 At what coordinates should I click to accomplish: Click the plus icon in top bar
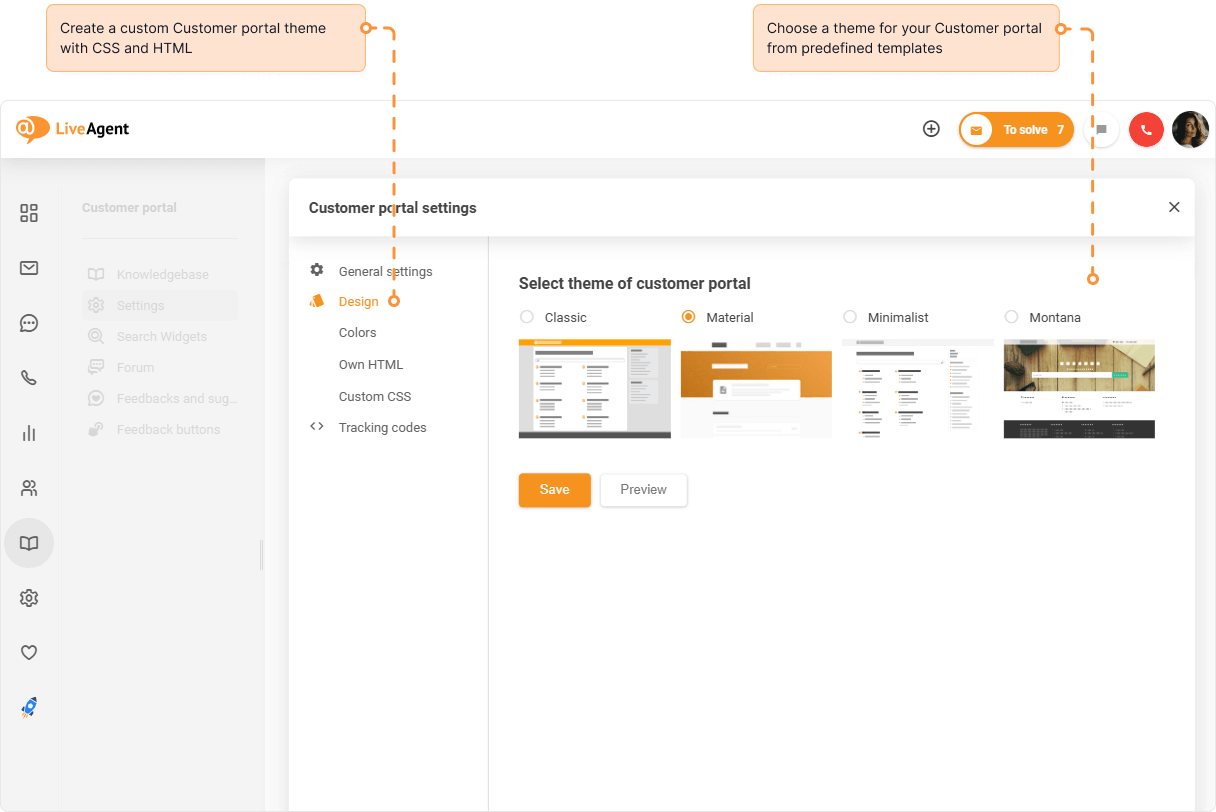coord(931,129)
